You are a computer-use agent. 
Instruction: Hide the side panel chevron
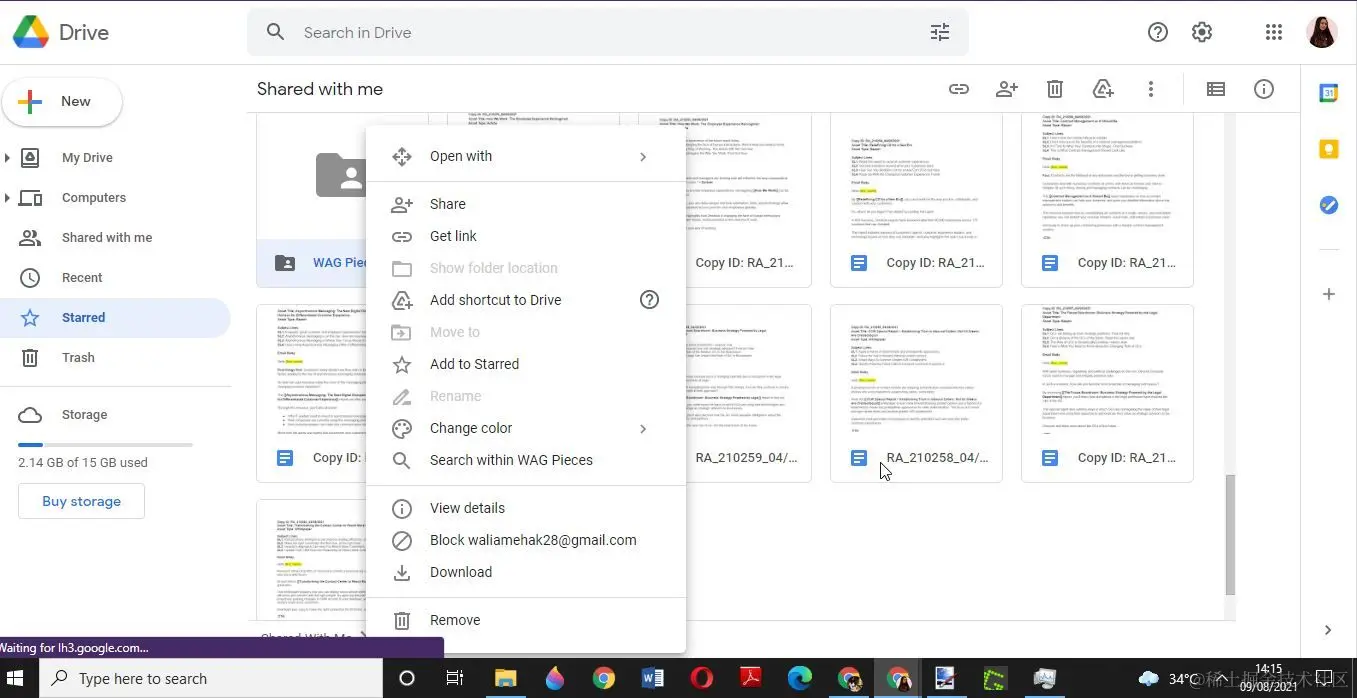[1328, 630]
